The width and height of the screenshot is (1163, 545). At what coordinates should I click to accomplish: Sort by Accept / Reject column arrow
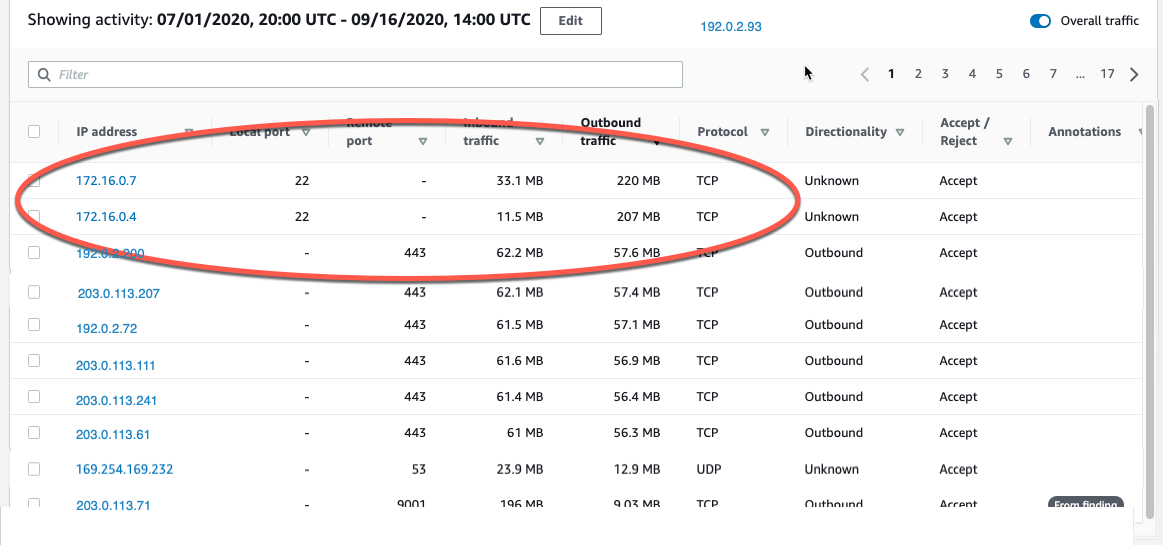coord(1008,142)
